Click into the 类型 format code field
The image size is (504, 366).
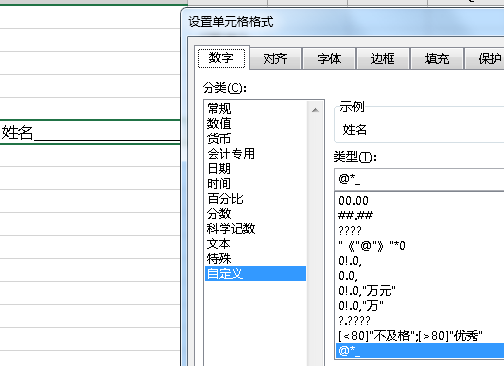click(419, 179)
